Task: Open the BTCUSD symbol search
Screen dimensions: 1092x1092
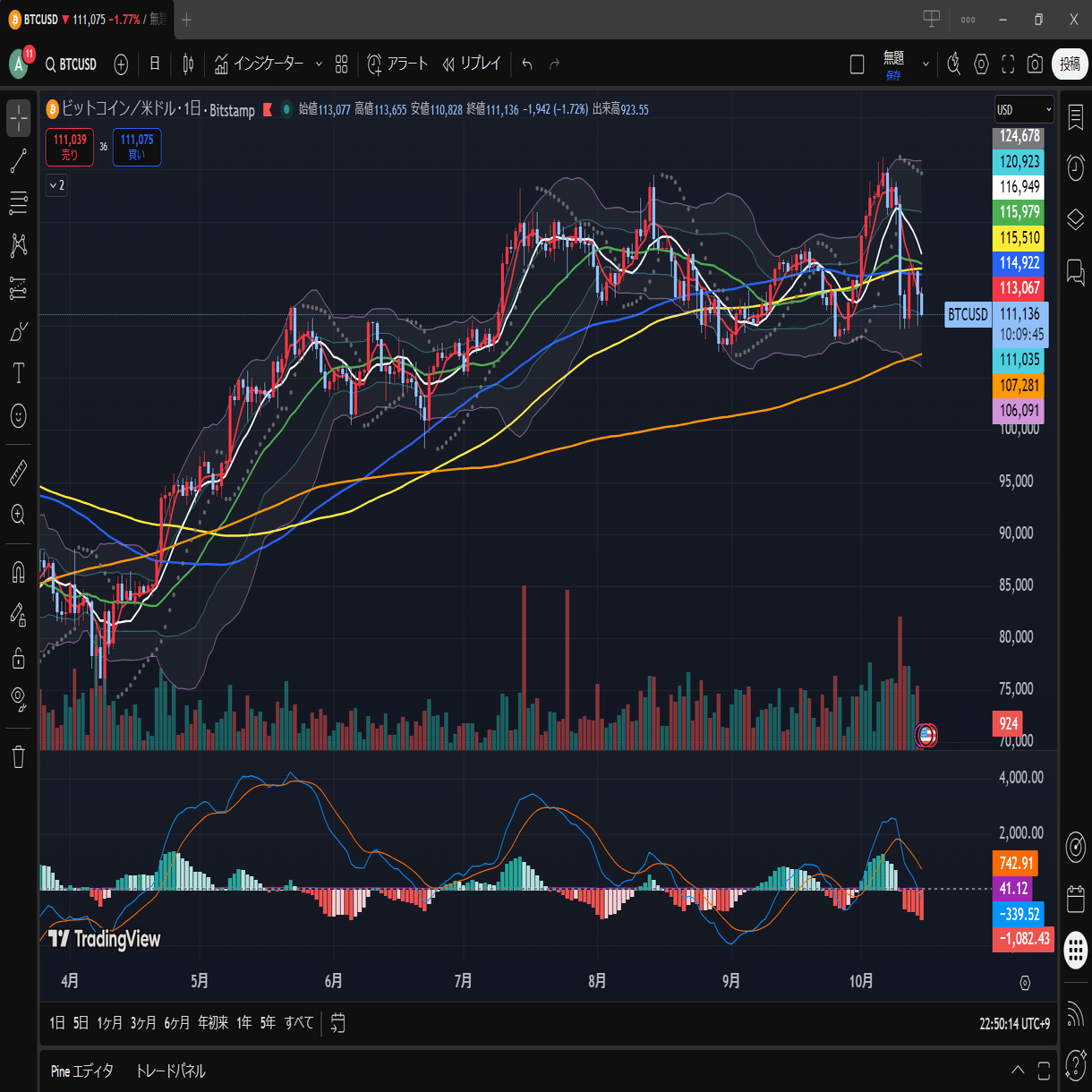Action: pos(71,64)
